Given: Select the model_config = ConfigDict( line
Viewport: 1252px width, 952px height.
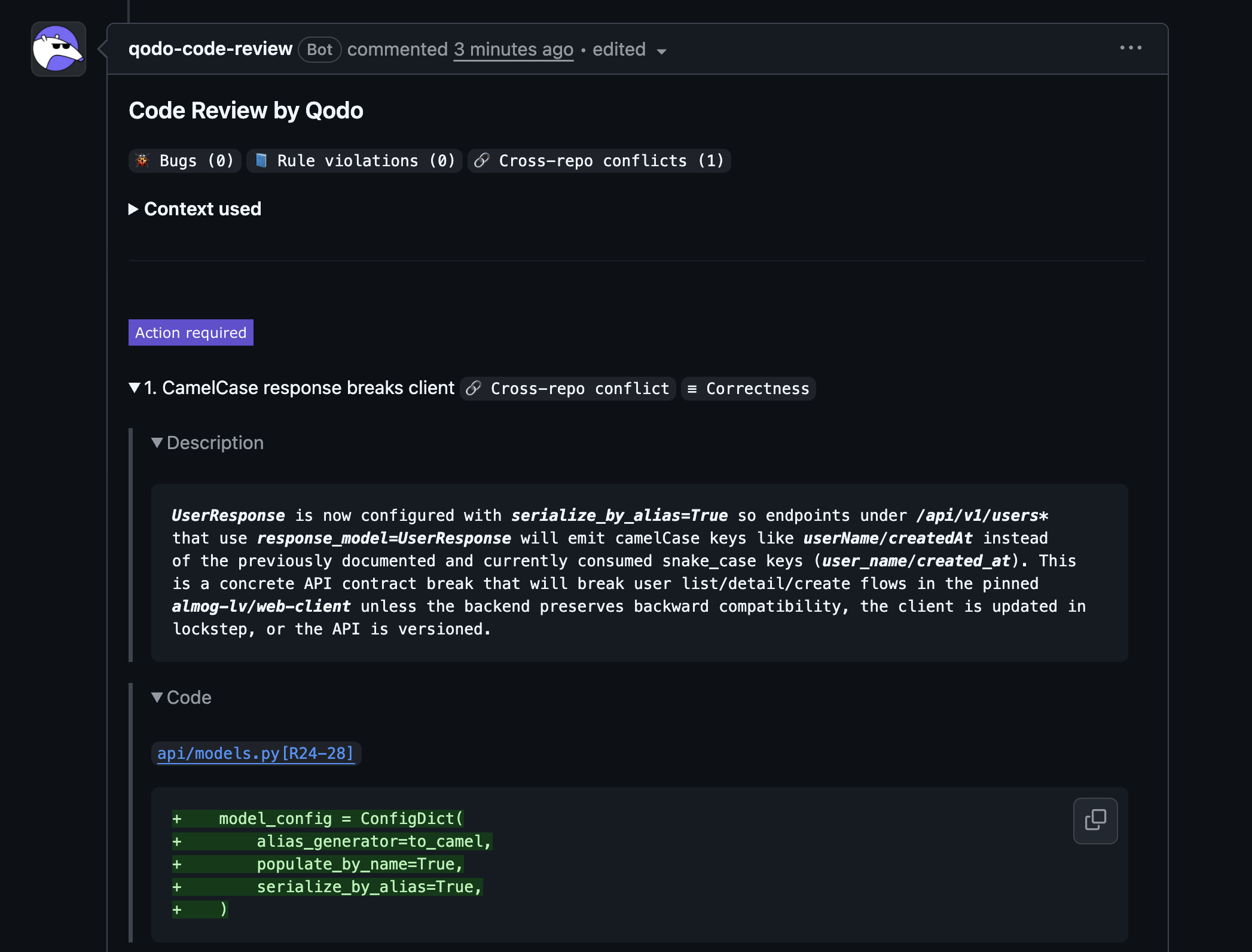Looking at the screenshot, I should pos(318,819).
